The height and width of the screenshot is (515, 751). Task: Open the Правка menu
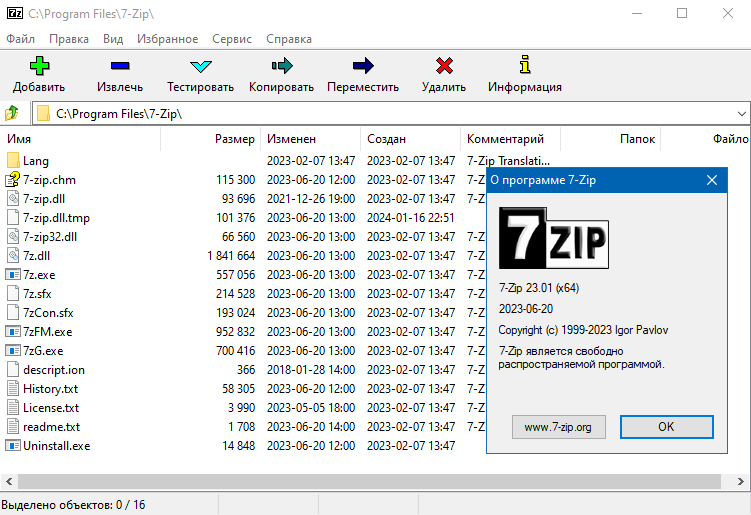pos(69,39)
